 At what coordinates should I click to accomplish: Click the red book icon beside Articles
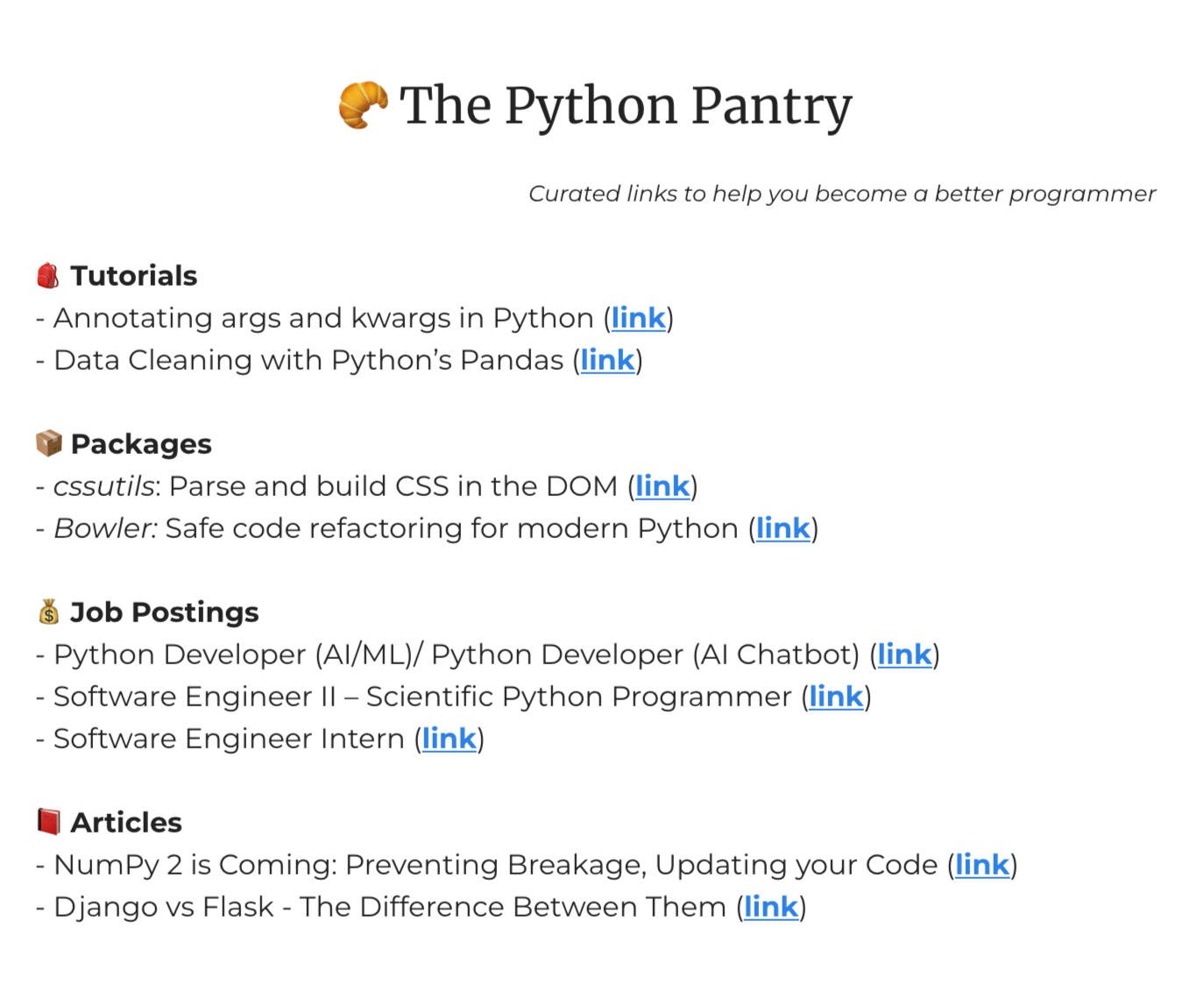(x=49, y=822)
